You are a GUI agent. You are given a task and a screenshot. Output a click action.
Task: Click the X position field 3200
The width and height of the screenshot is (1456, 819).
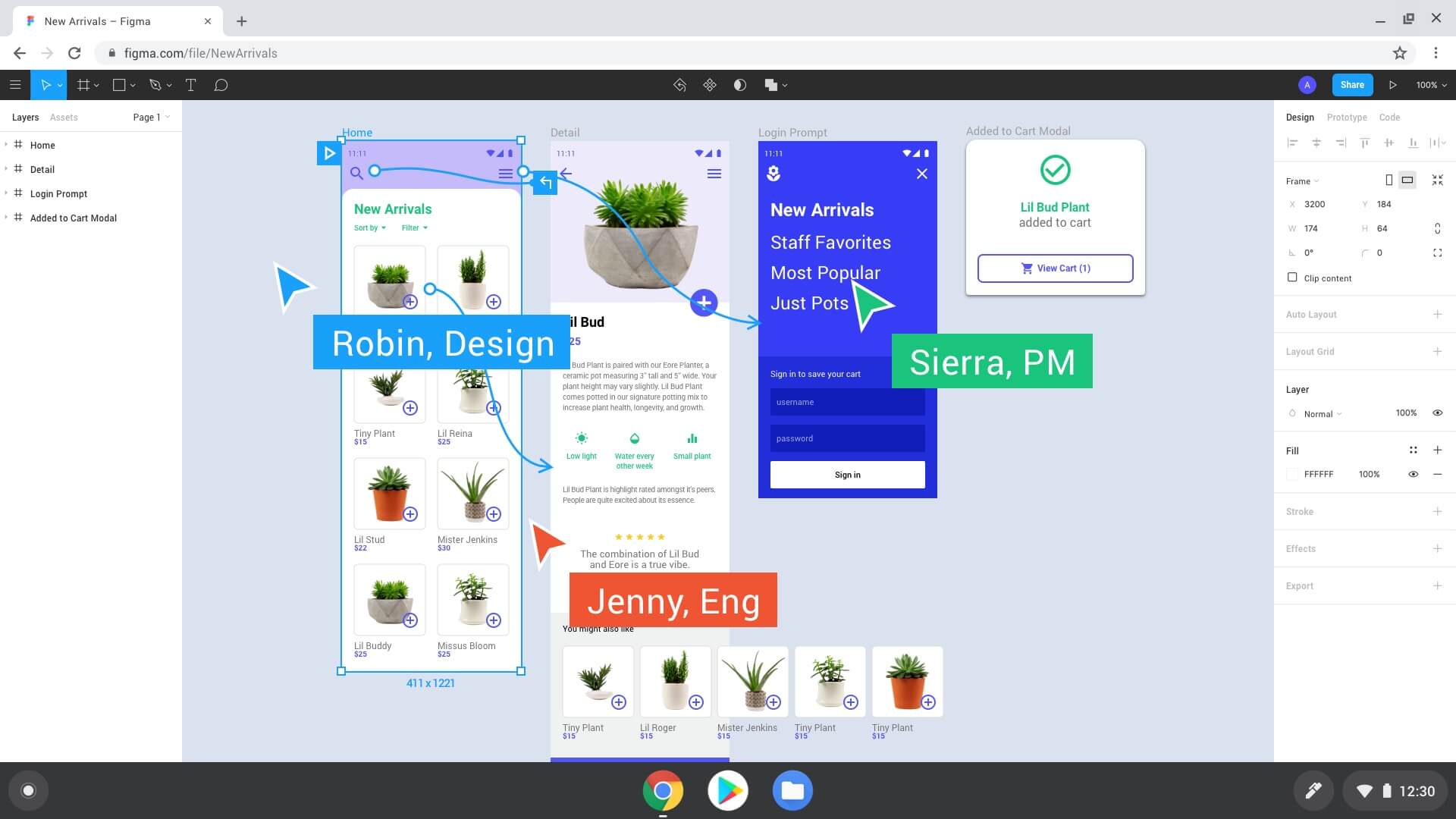coord(1314,205)
